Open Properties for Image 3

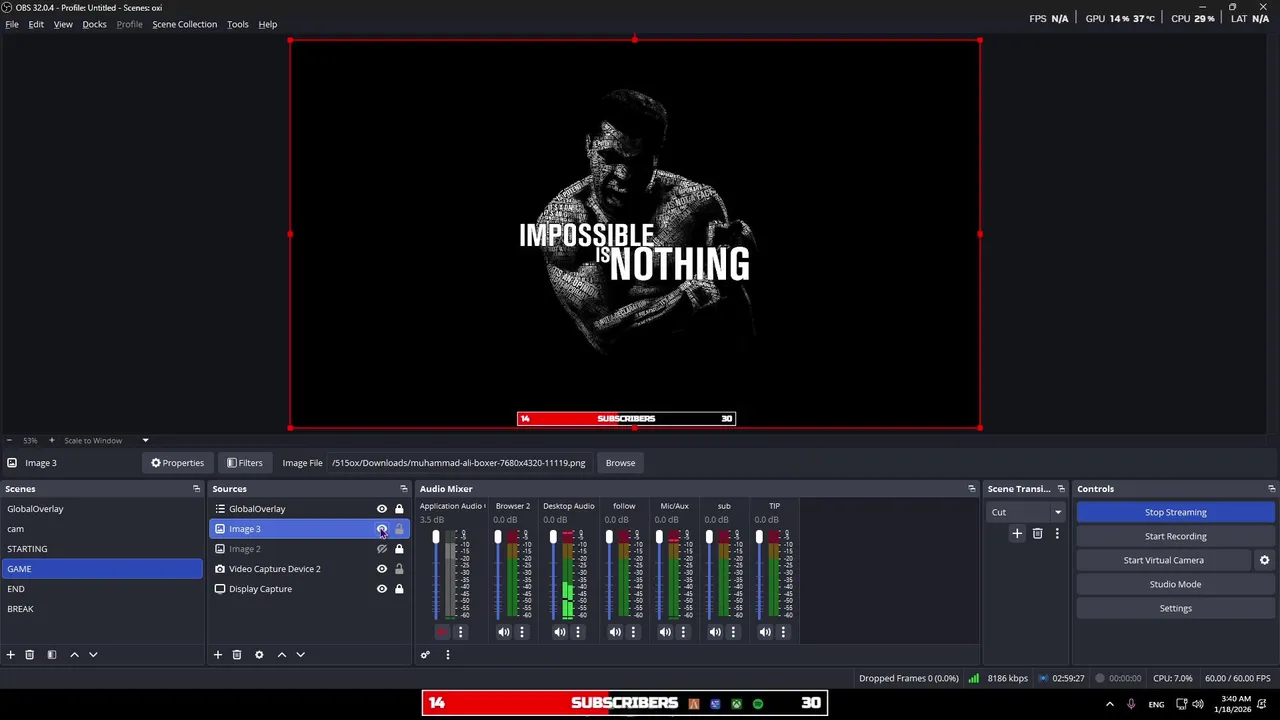(177, 463)
